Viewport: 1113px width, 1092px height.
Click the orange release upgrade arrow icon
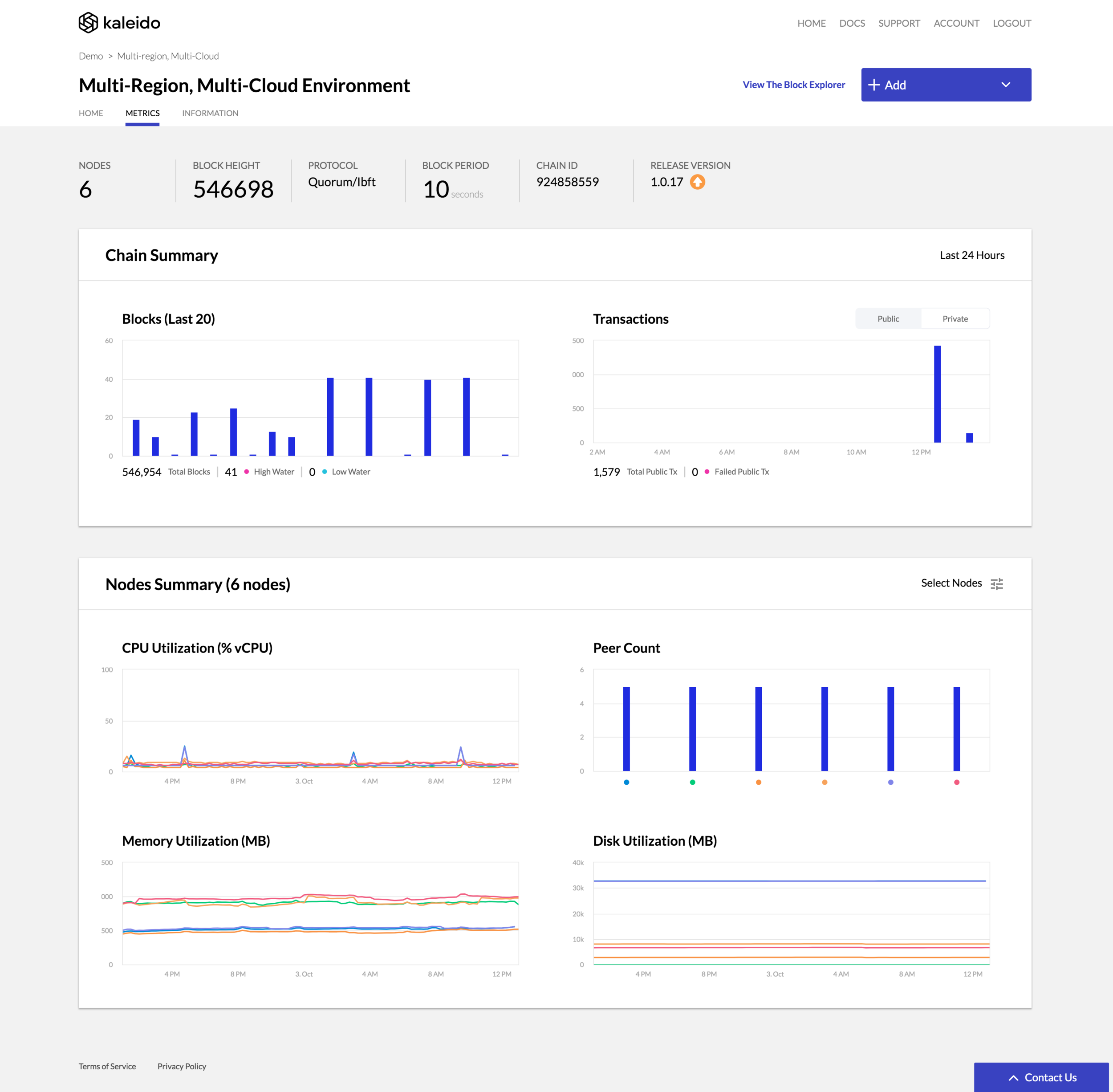pos(697,183)
